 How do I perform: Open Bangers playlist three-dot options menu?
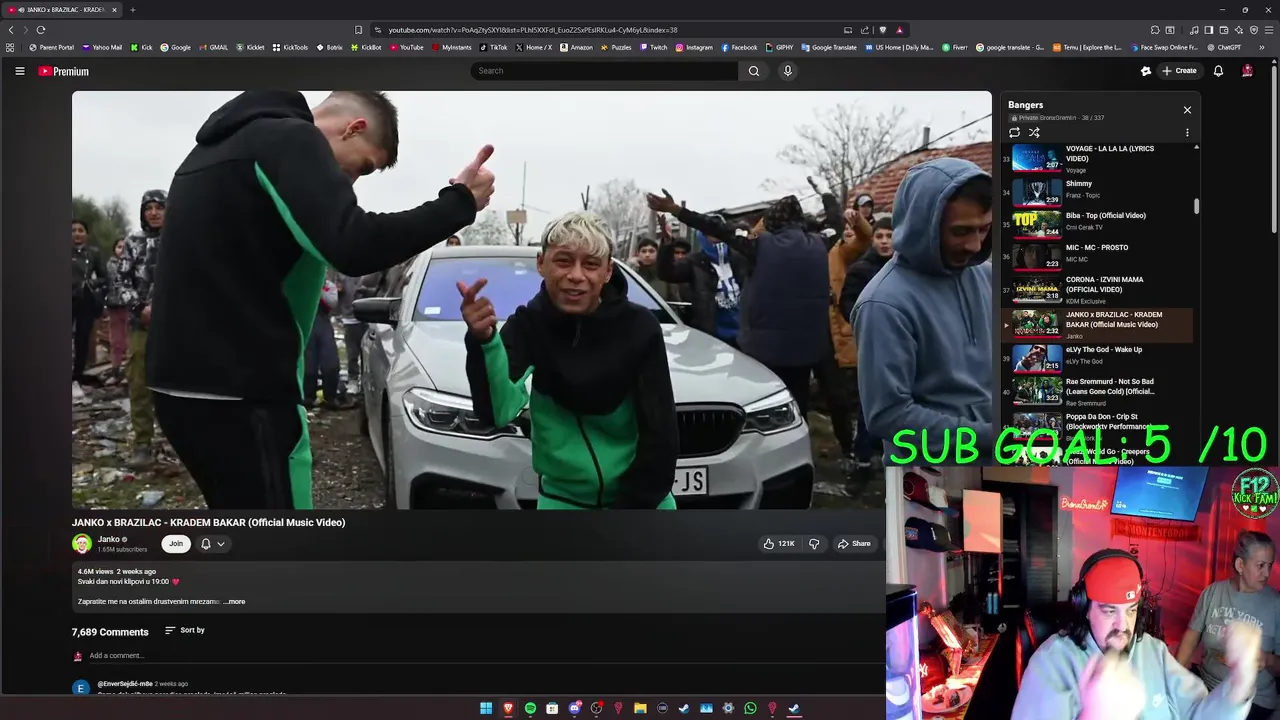(1187, 132)
